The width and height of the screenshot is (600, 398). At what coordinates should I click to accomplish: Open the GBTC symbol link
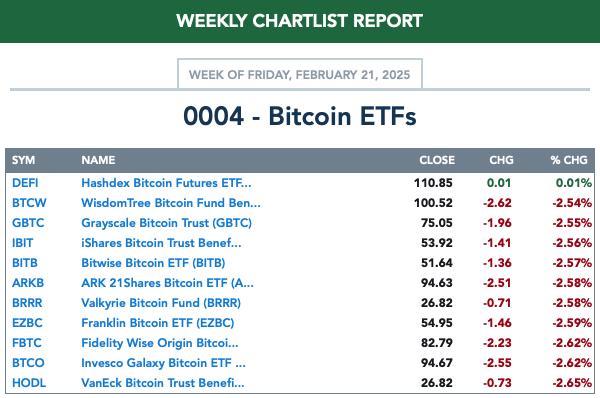[28, 223]
